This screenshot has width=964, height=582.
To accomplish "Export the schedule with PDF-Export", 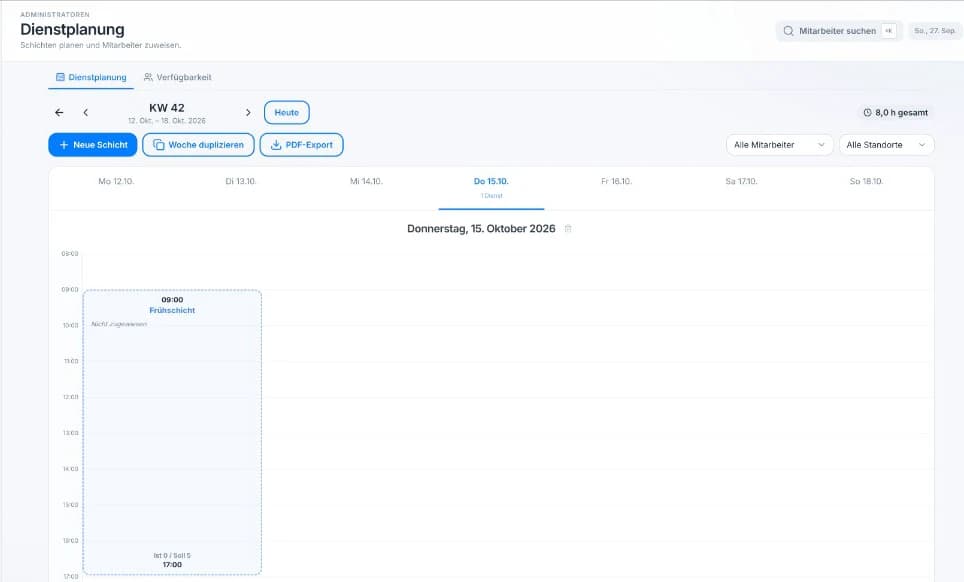I will click(301, 145).
